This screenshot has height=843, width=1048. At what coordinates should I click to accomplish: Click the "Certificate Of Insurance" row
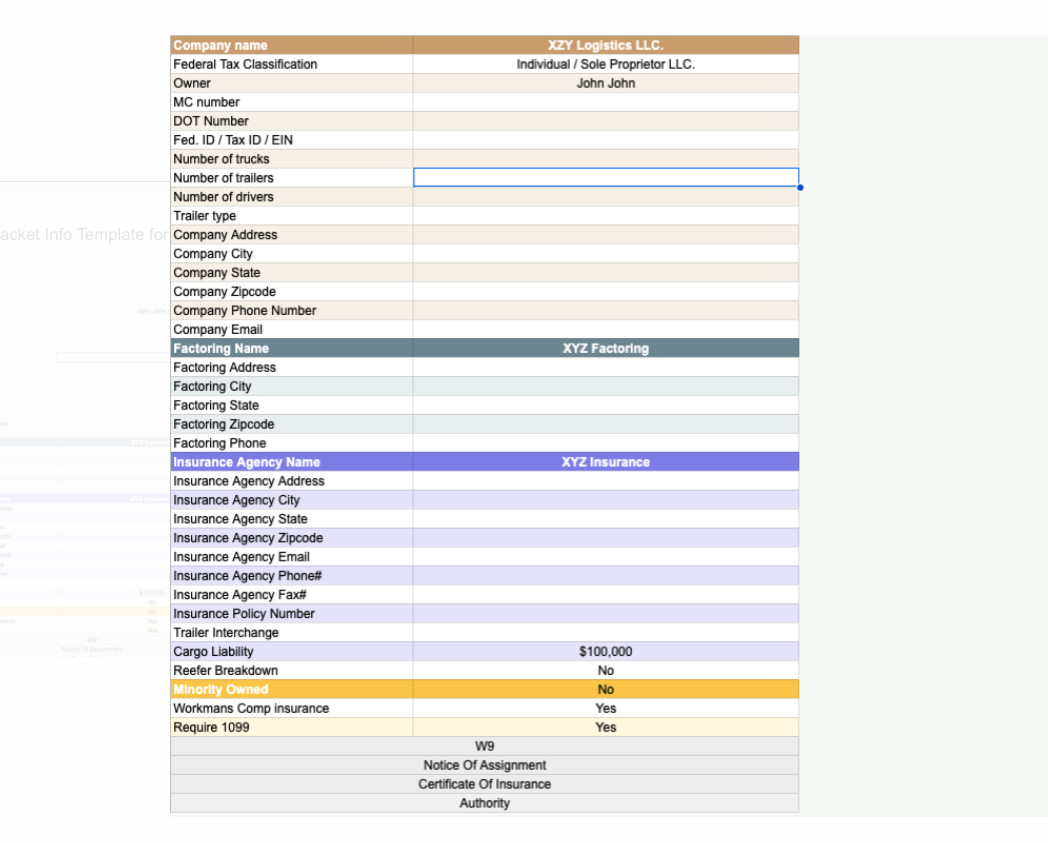pos(484,785)
